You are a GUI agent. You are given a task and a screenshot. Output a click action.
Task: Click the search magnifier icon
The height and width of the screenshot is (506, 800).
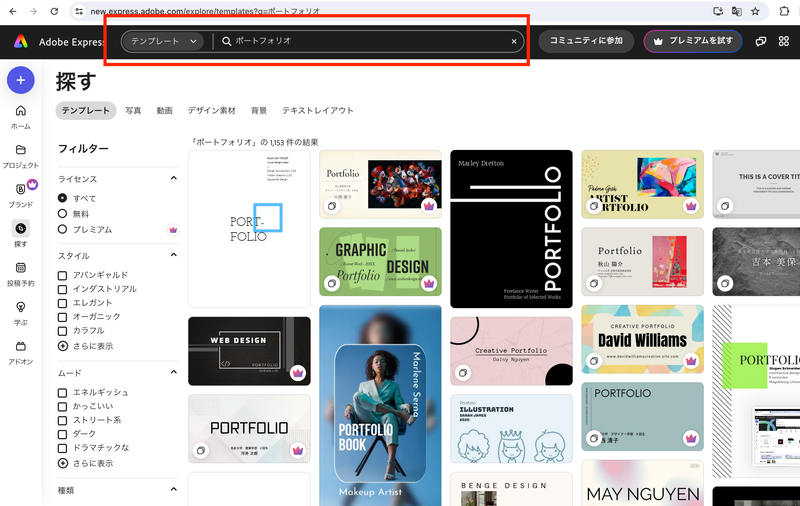[227, 41]
